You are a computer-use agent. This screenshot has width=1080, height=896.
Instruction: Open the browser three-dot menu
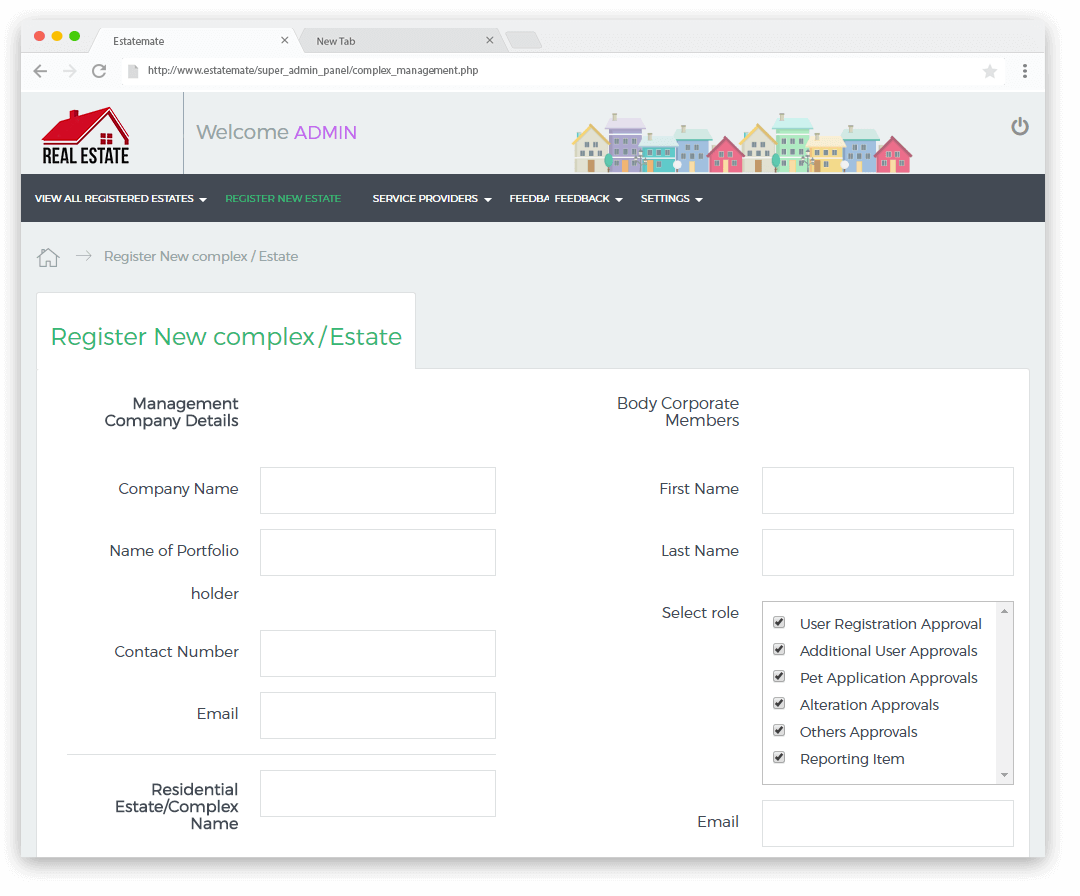1025,71
